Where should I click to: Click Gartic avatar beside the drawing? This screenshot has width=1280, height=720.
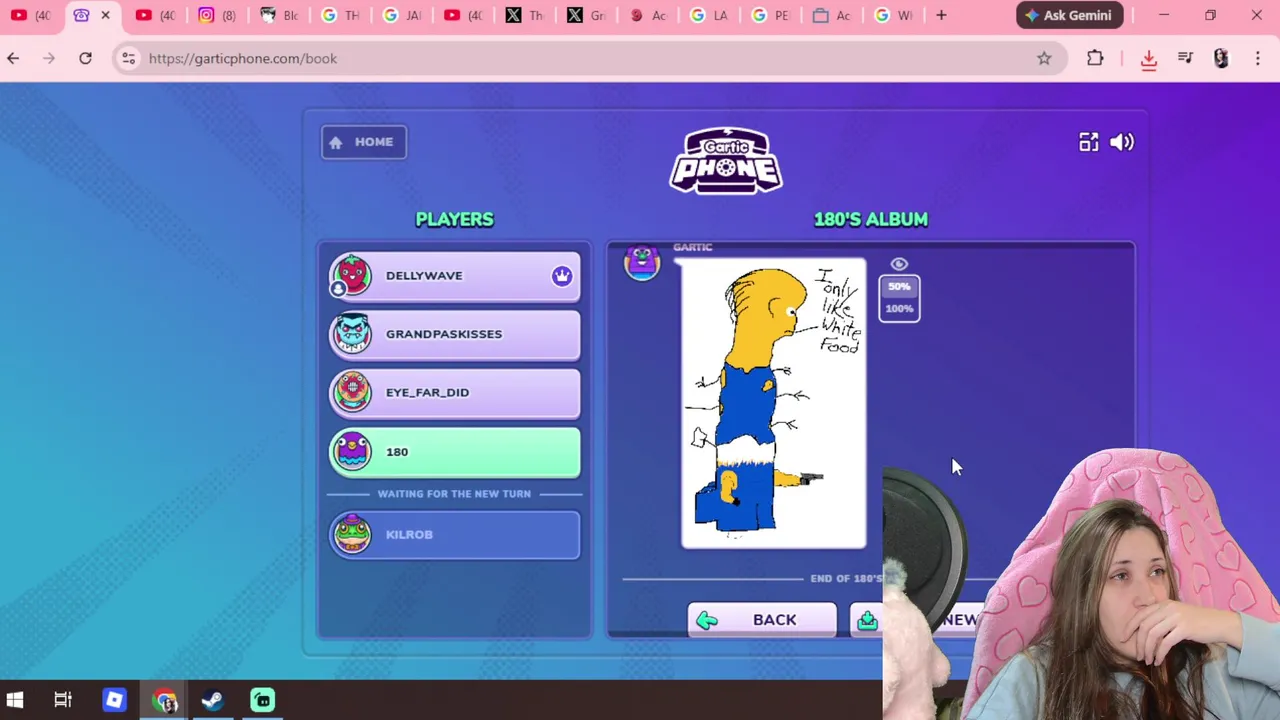pos(642,263)
